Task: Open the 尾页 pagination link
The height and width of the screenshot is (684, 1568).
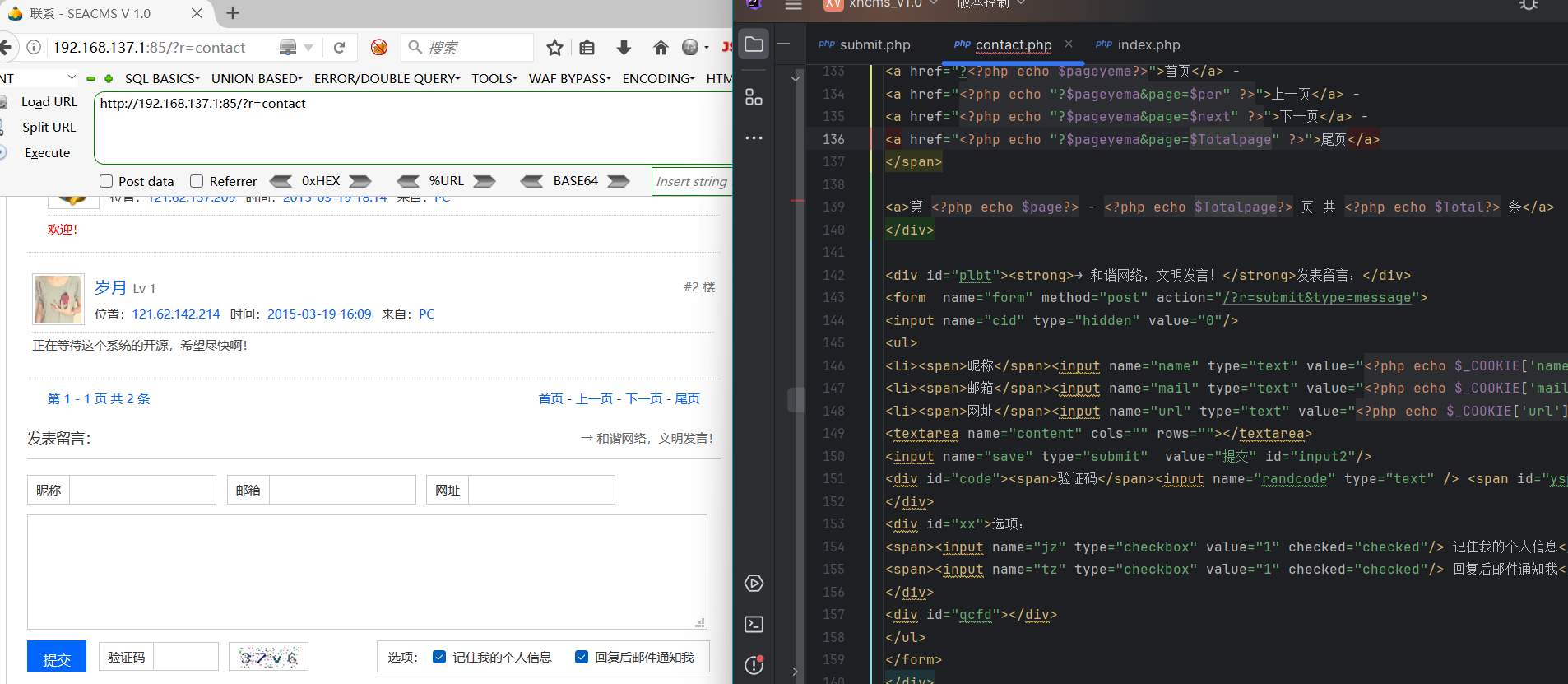Action: point(687,398)
